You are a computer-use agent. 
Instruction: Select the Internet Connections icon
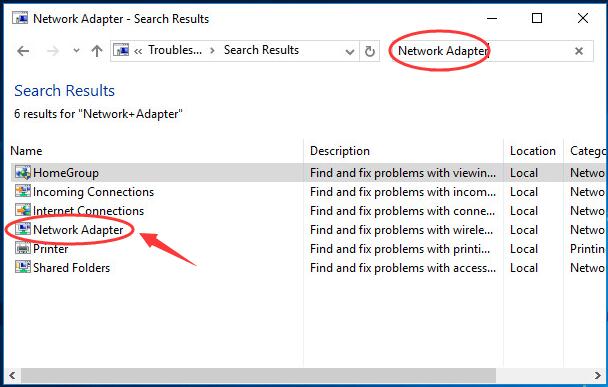click(x=23, y=210)
